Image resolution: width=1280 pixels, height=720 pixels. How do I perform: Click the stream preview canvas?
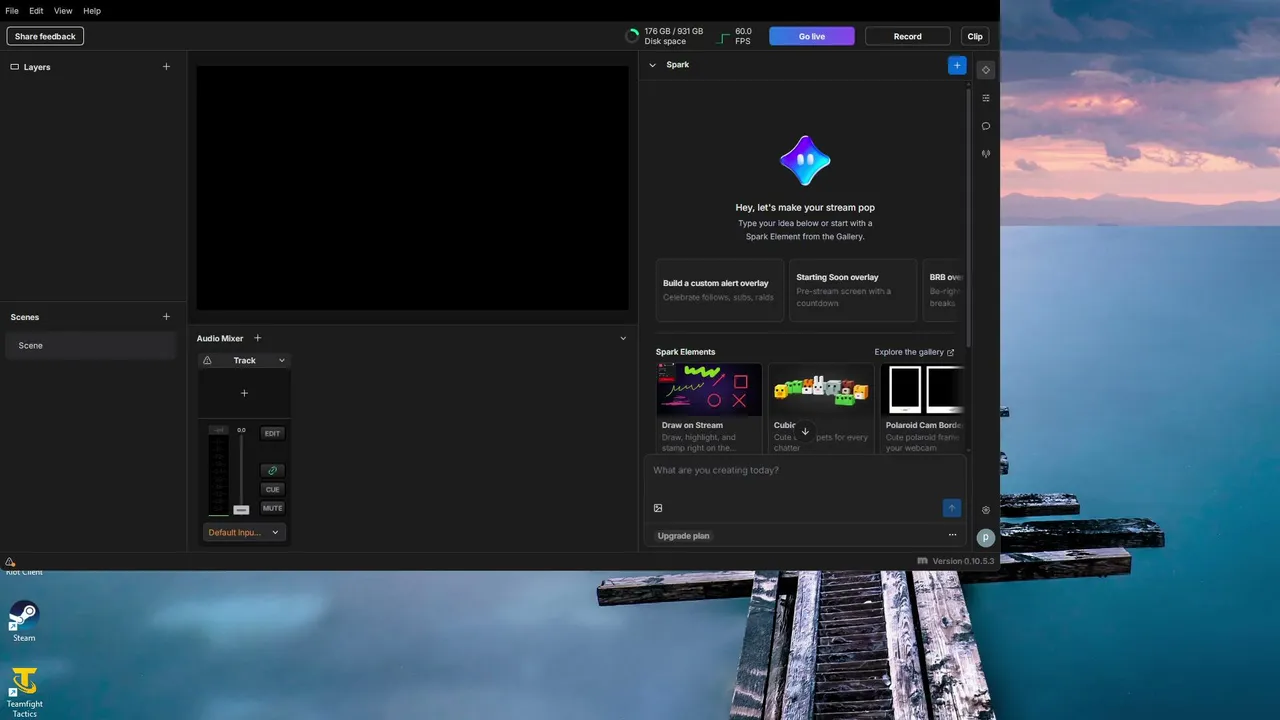tap(412, 188)
